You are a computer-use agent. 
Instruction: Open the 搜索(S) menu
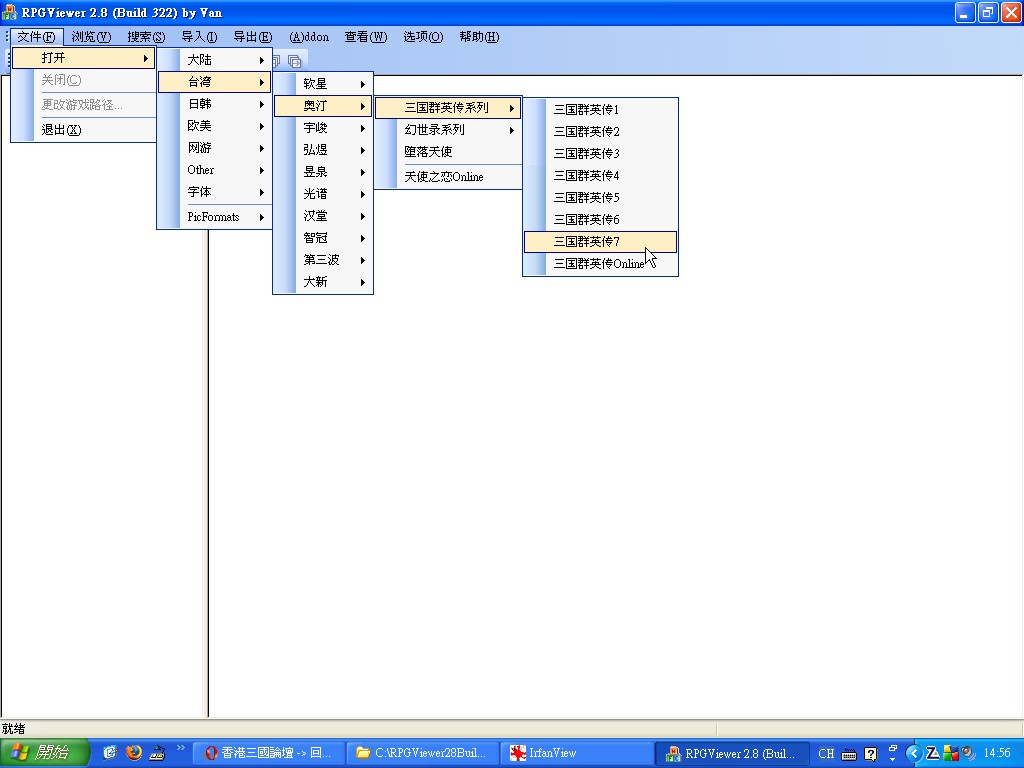click(x=146, y=37)
